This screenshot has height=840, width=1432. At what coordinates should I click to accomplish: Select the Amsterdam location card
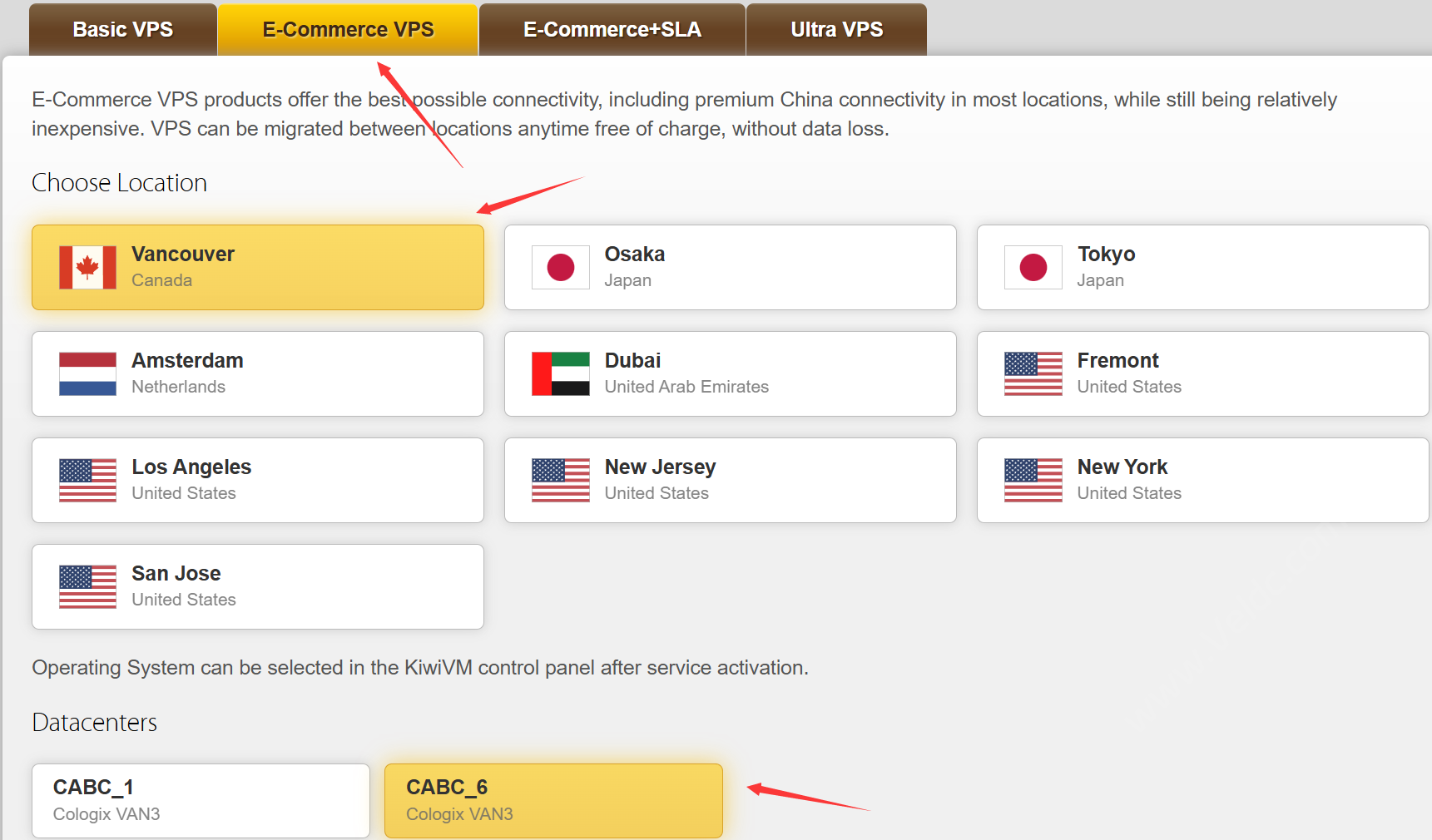coord(258,373)
